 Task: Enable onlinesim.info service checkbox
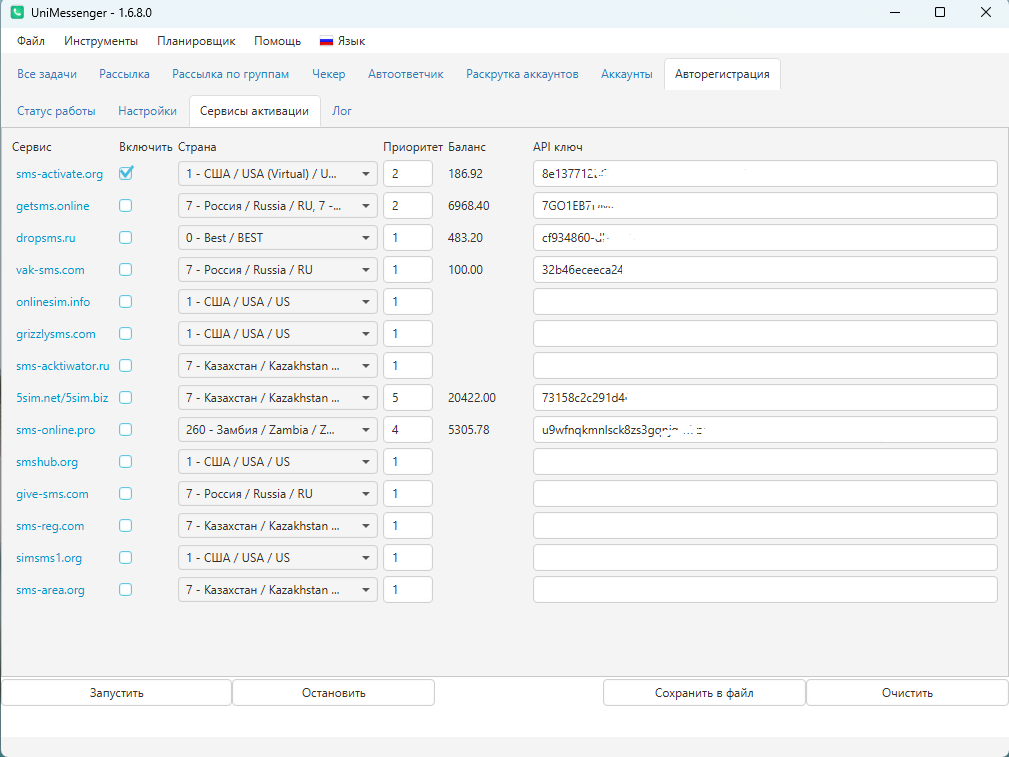pyautogui.click(x=125, y=301)
